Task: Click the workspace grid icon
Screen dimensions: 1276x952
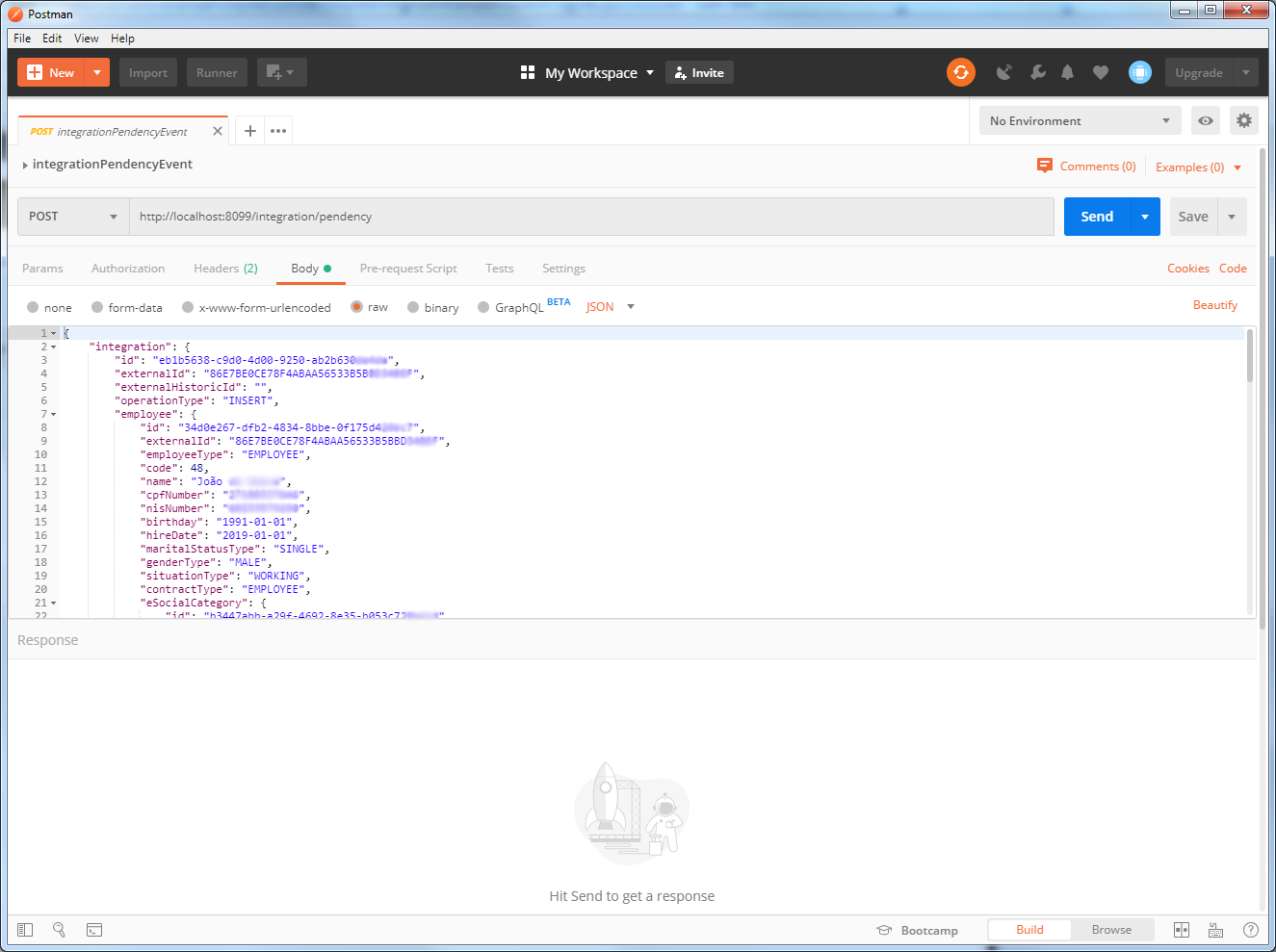Action: 528,72
